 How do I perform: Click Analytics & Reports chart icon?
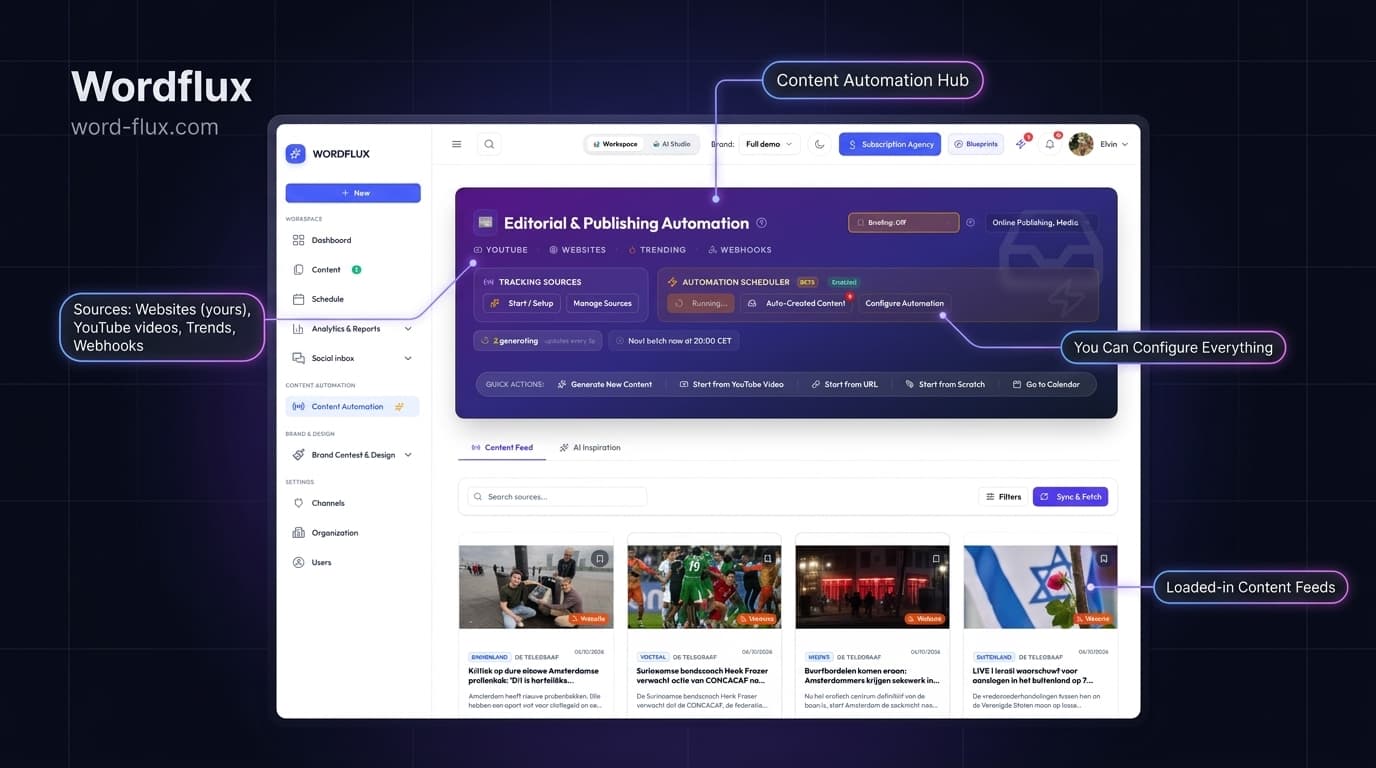[x=298, y=329]
